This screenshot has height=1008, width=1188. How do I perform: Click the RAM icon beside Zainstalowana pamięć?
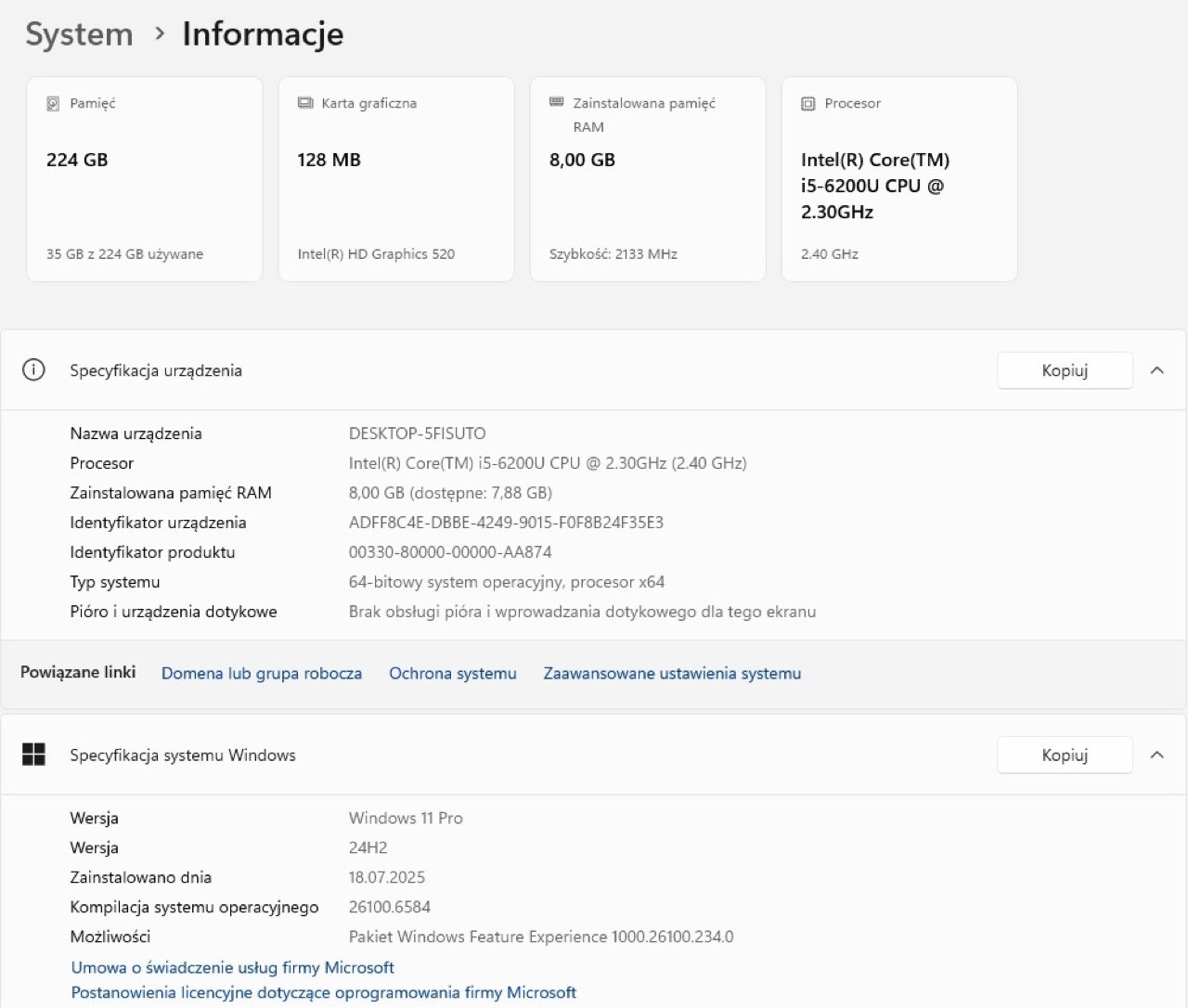[x=557, y=102]
